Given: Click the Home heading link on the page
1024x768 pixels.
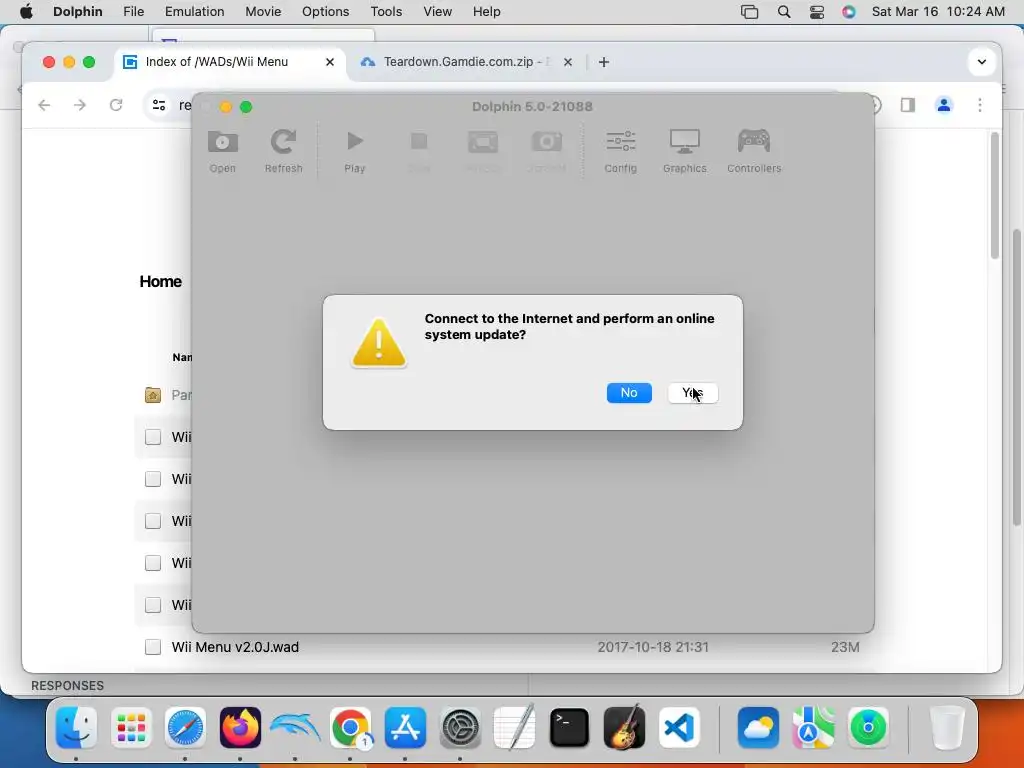Looking at the screenshot, I should coord(160,281).
